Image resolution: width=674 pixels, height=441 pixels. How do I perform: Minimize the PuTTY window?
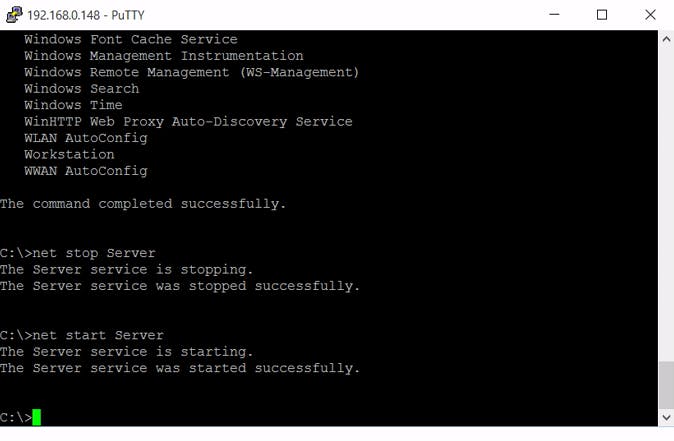click(x=556, y=15)
